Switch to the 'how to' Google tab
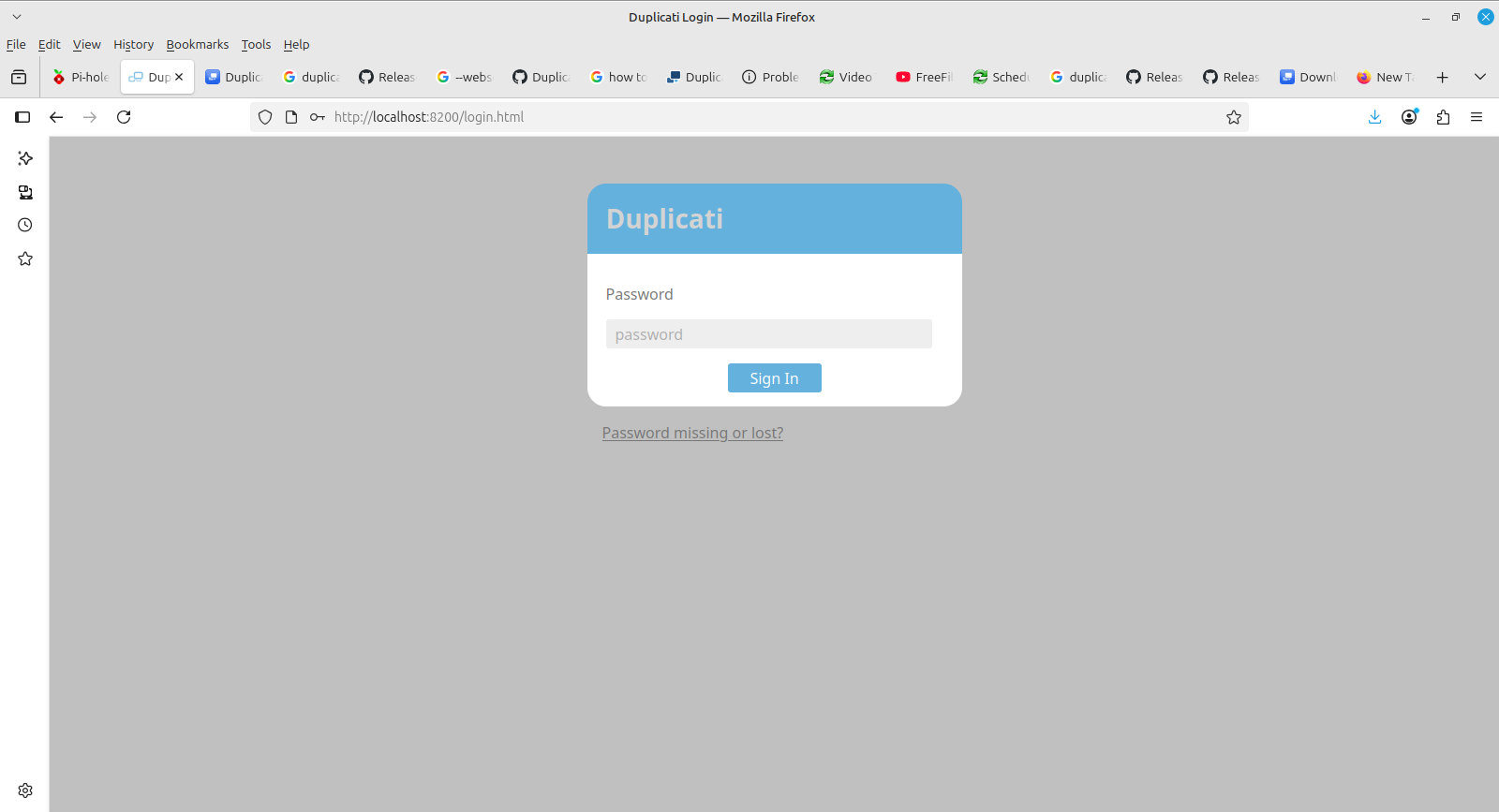This screenshot has height=812, width=1499. (617, 77)
